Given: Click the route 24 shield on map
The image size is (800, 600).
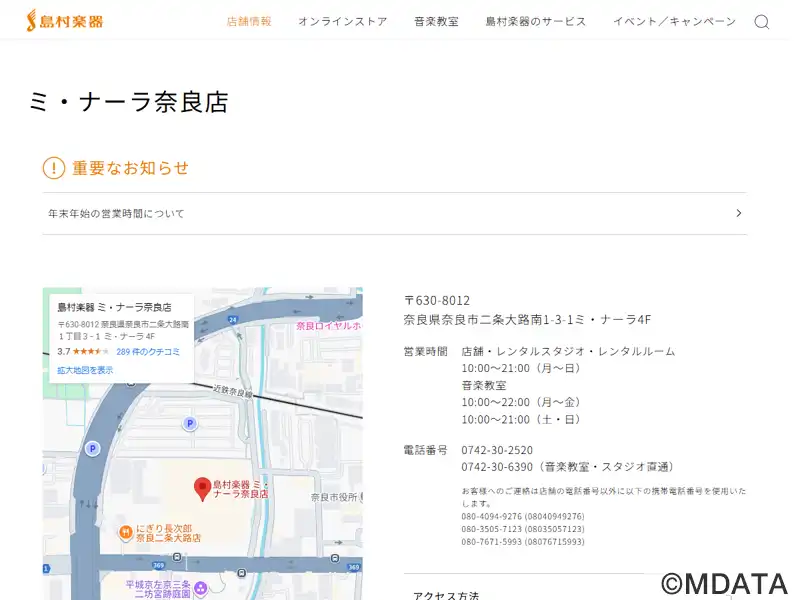Looking at the screenshot, I should point(233,320).
